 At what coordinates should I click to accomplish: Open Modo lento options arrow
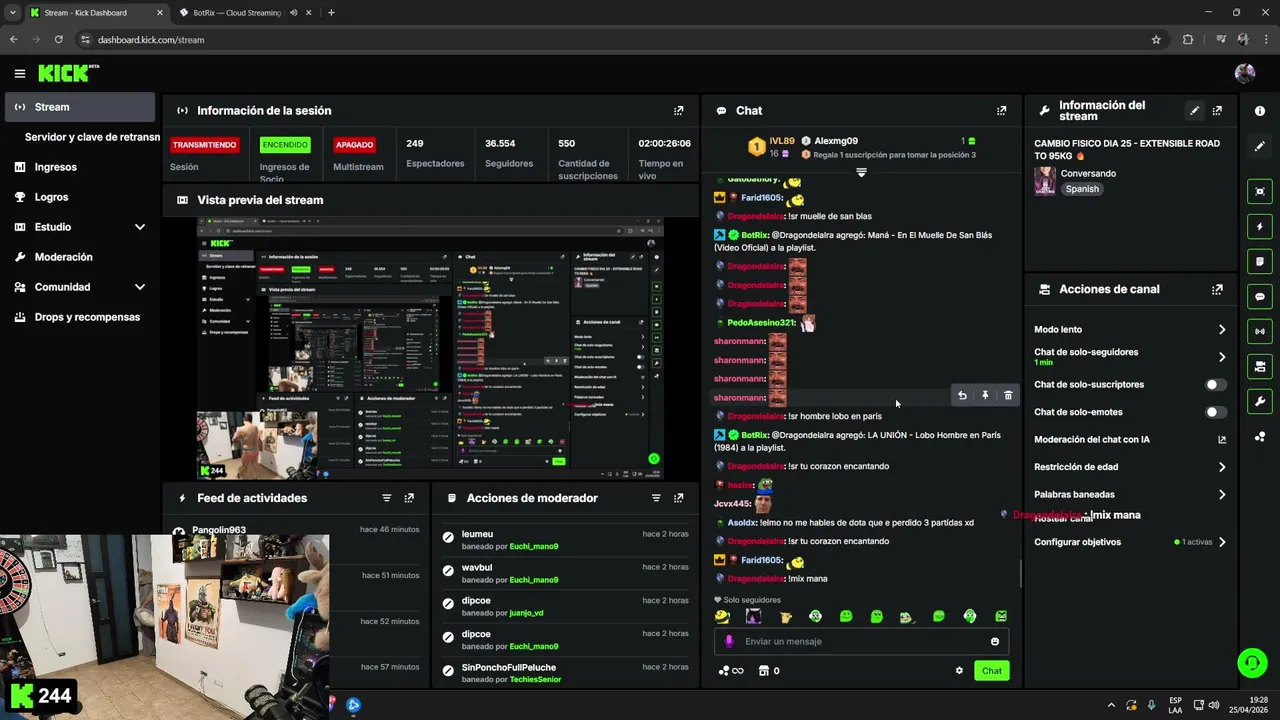[x=1221, y=330]
